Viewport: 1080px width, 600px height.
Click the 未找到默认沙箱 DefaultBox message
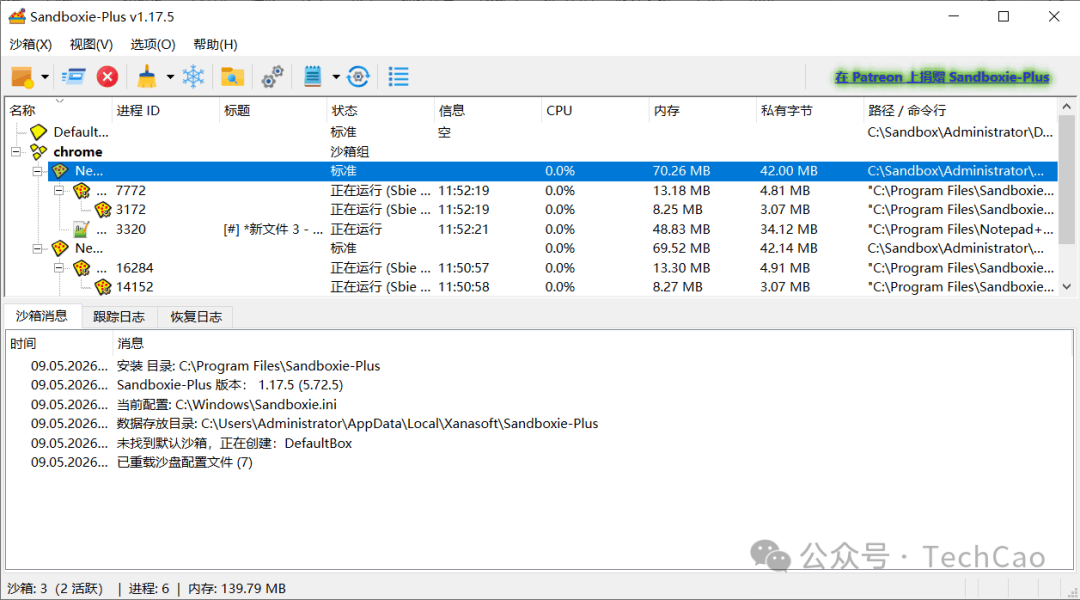234,443
